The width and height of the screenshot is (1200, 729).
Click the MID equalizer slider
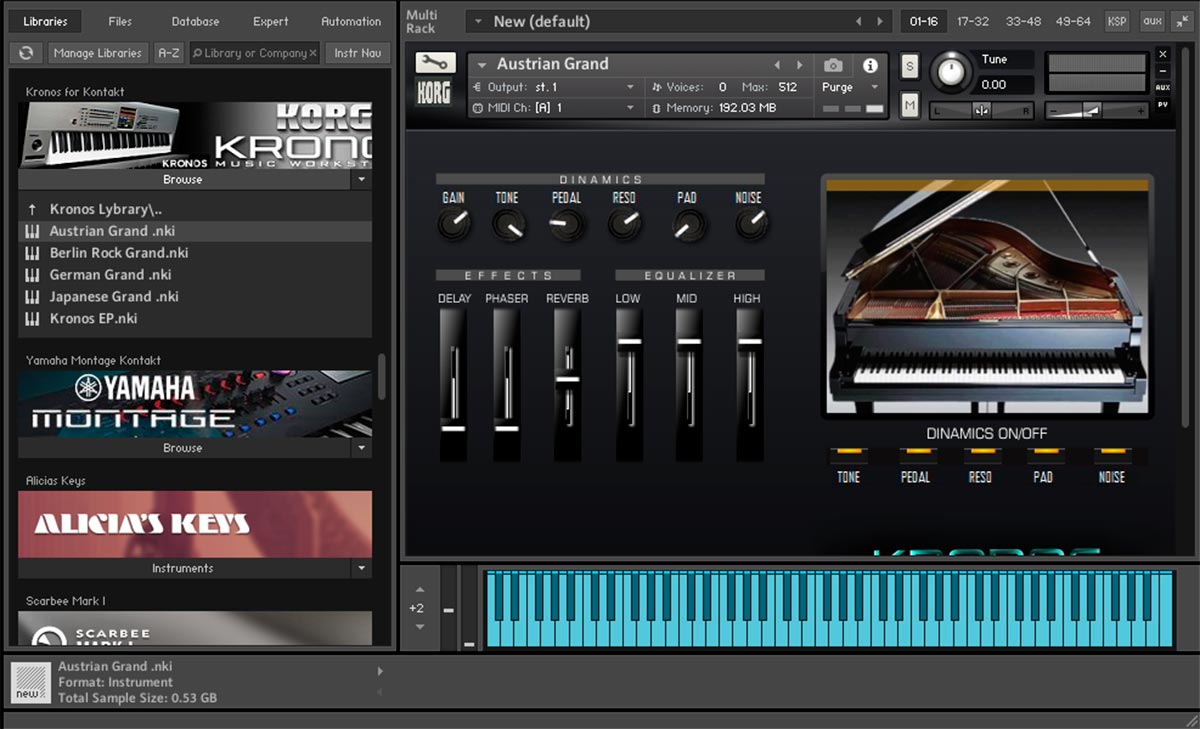[x=689, y=385]
